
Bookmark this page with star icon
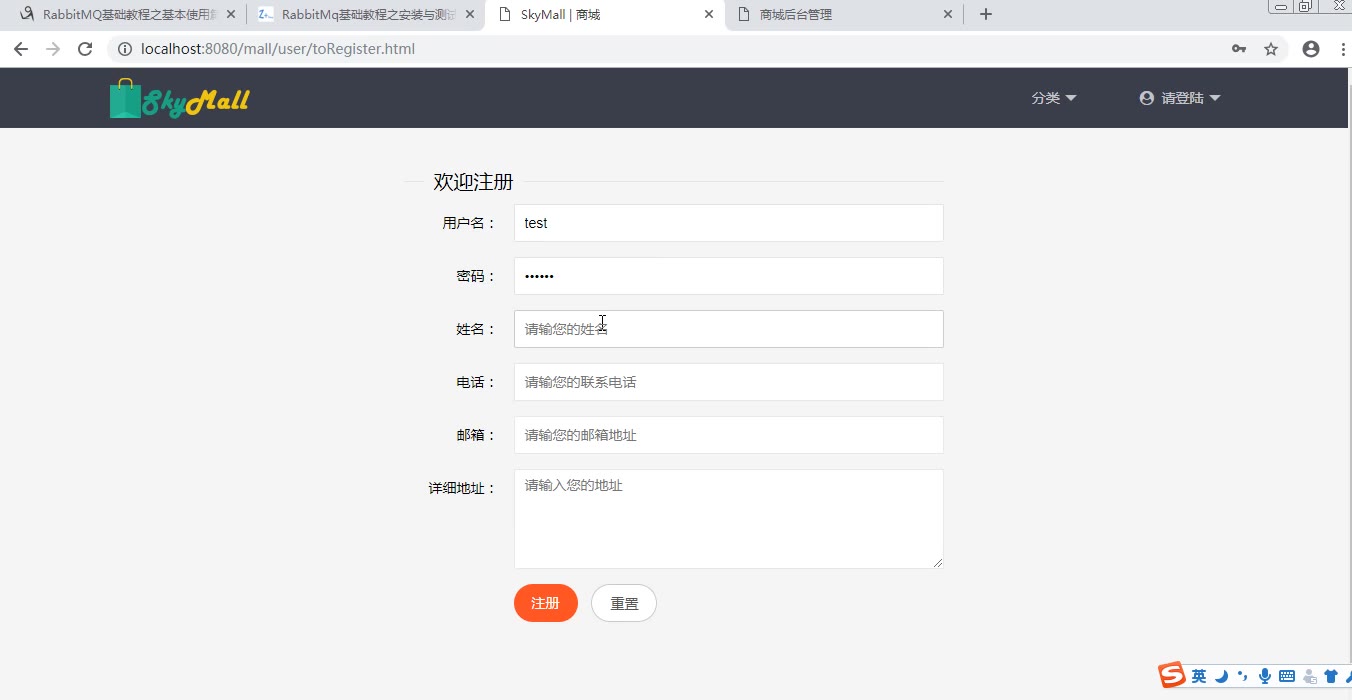1271,49
